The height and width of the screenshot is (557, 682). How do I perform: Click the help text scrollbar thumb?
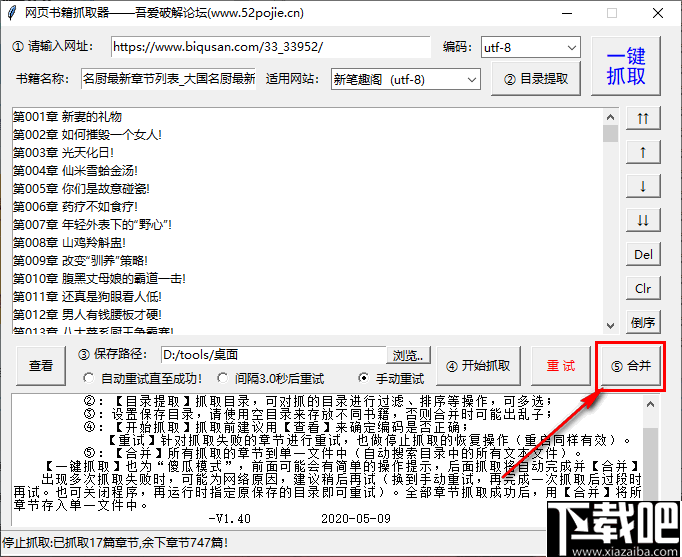click(650, 464)
